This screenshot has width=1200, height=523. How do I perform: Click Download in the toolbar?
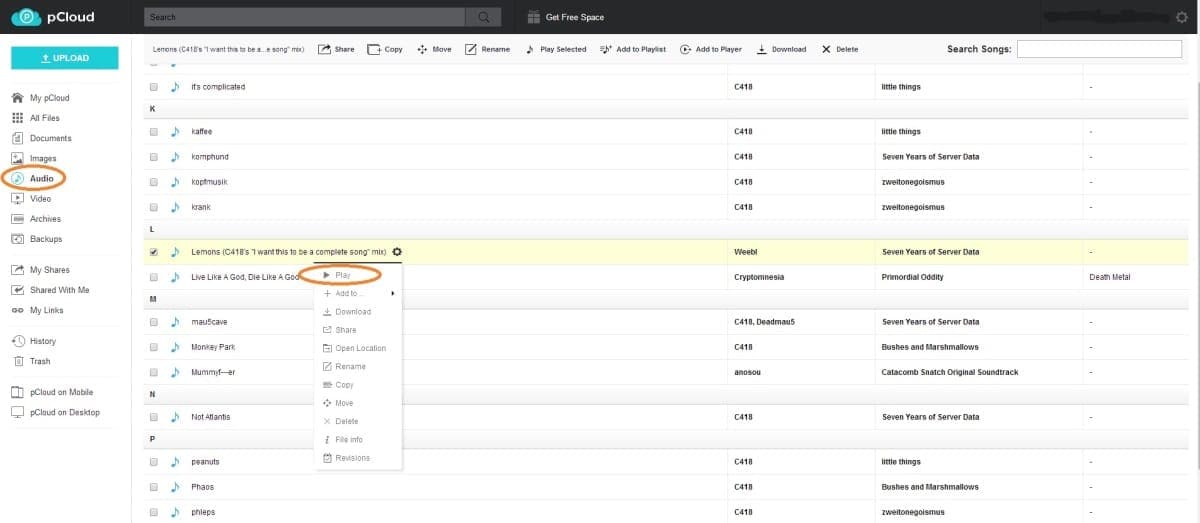(x=781, y=49)
